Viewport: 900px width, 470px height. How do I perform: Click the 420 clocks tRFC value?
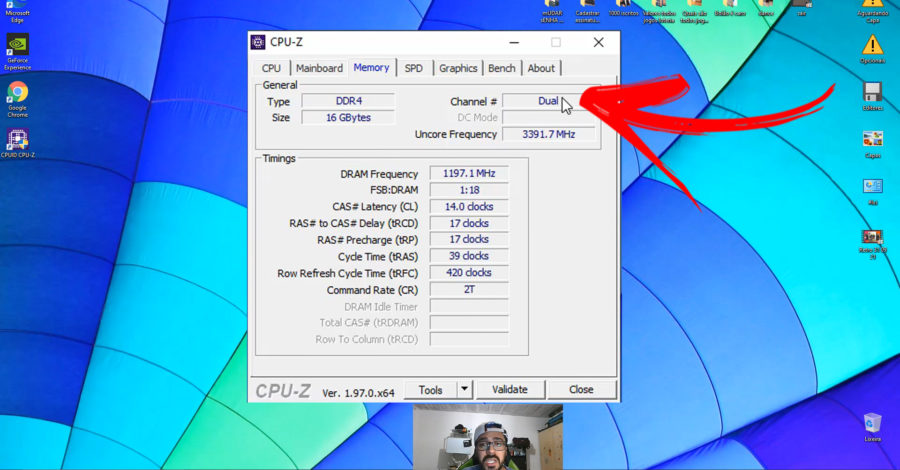pos(469,273)
